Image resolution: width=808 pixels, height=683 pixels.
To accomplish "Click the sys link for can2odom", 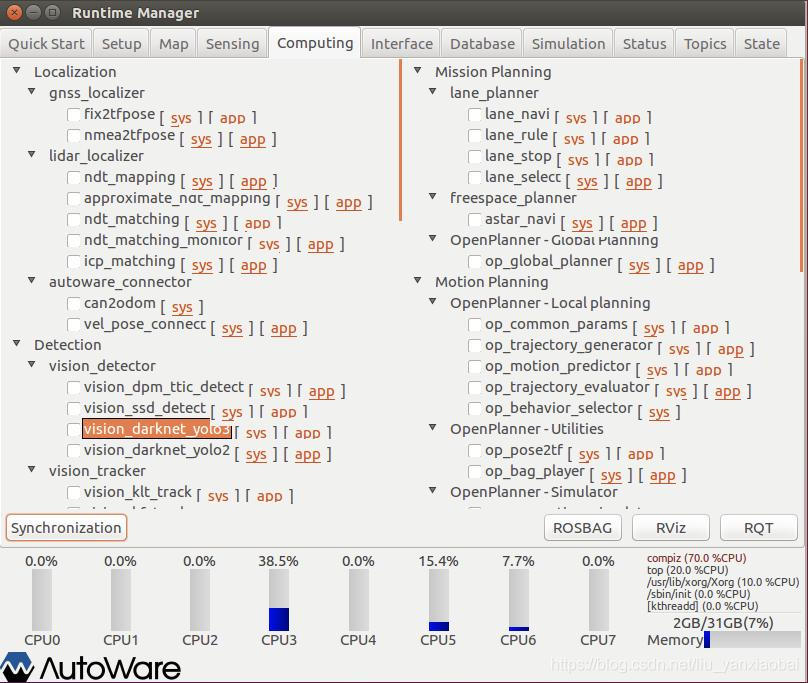I will [183, 307].
